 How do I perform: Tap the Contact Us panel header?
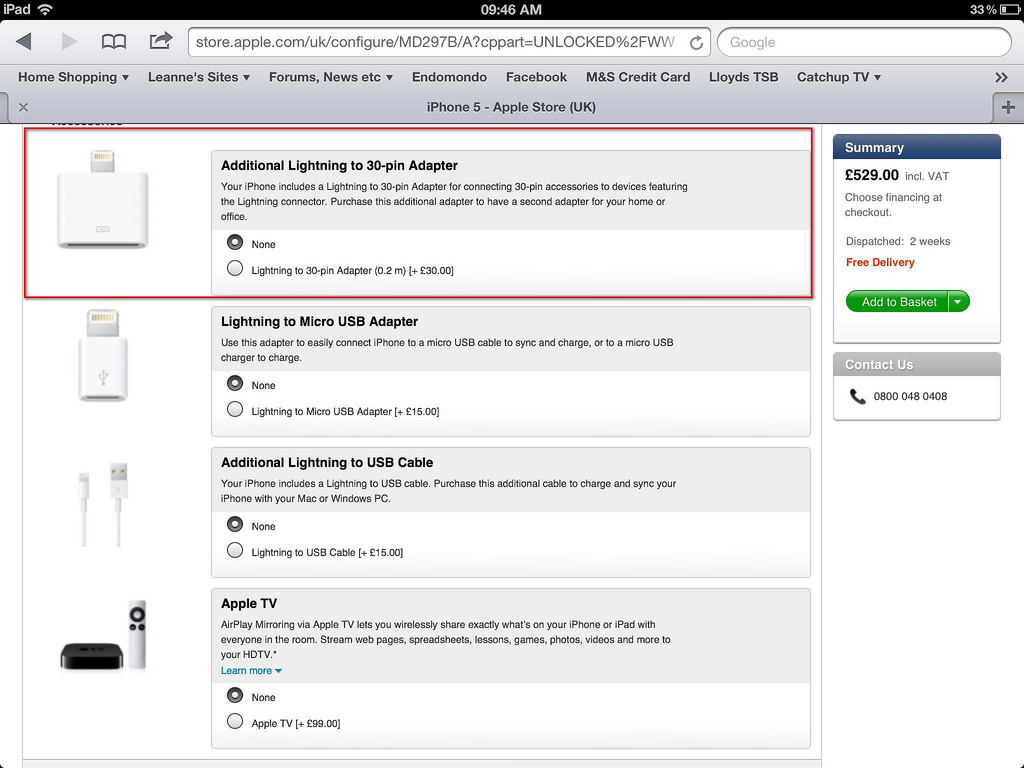917,364
